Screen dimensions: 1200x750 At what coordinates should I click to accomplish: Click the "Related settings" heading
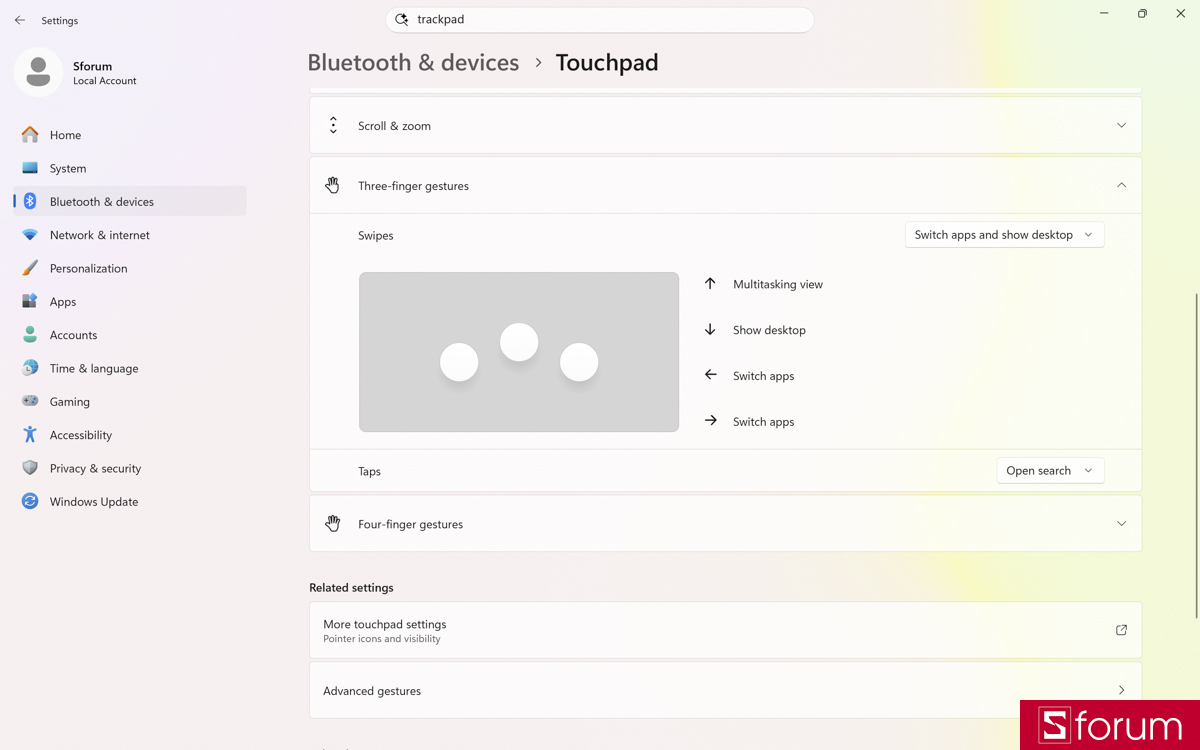tap(351, 587)
